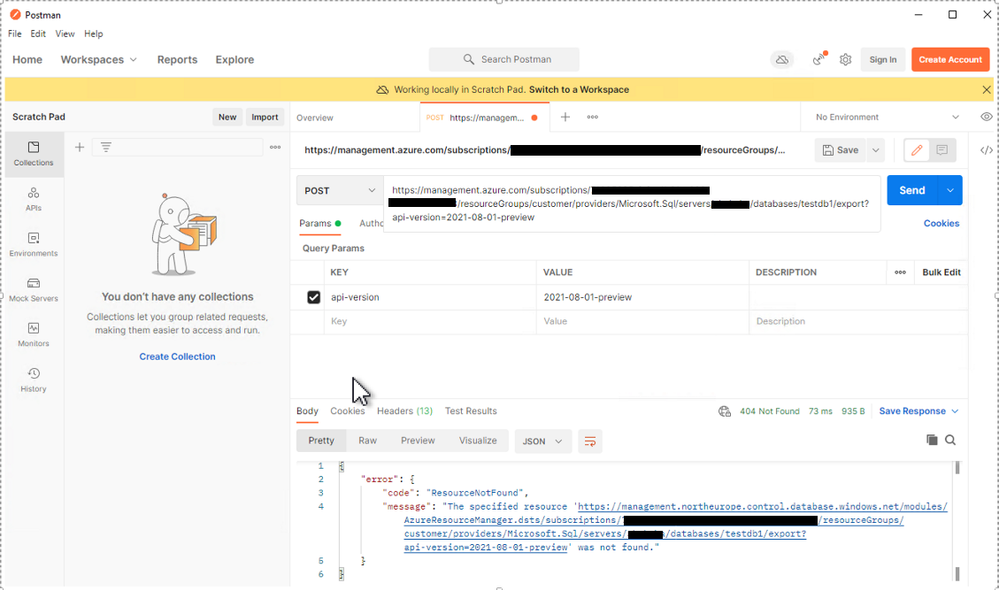999x590 pixels.
Task: Select the Preview response view
Action: tap(418, 441)
